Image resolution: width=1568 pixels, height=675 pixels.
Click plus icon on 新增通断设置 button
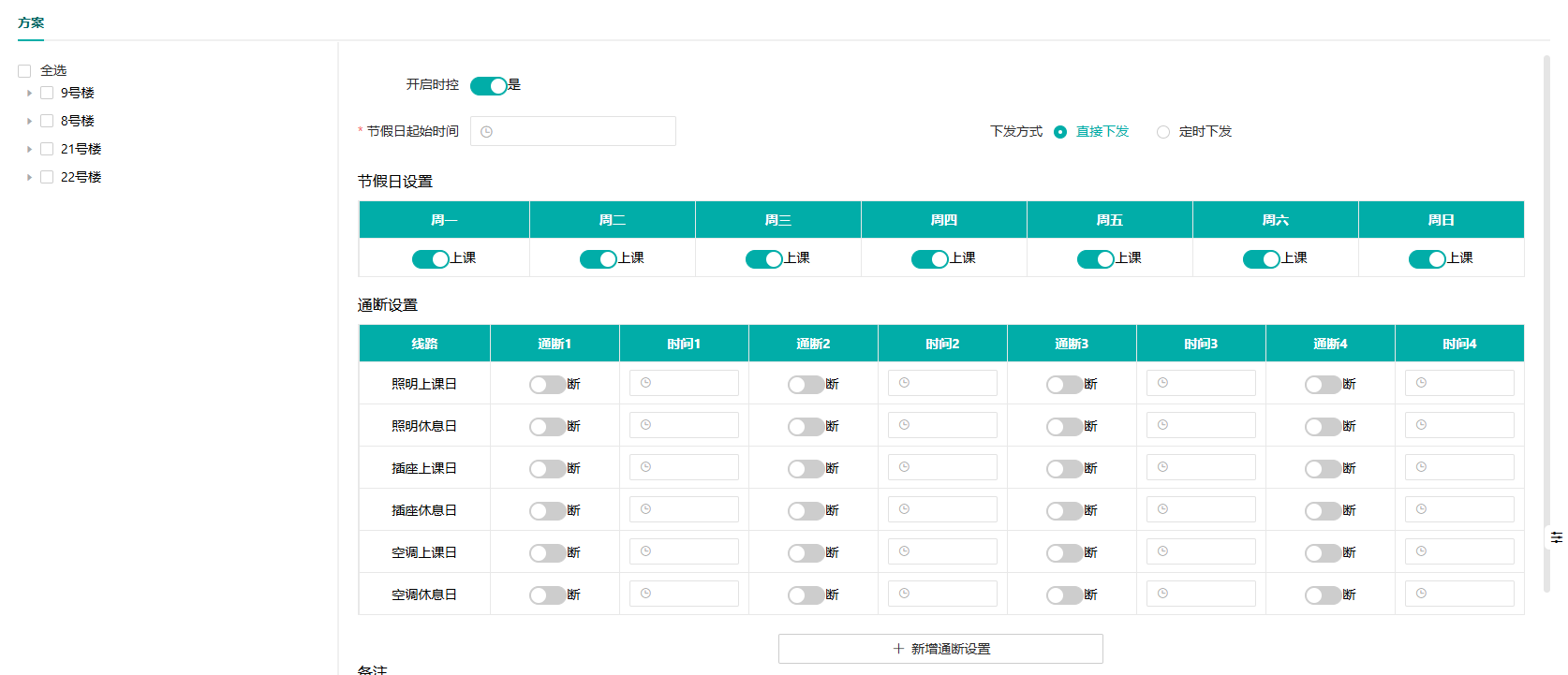tap(898, 649)
